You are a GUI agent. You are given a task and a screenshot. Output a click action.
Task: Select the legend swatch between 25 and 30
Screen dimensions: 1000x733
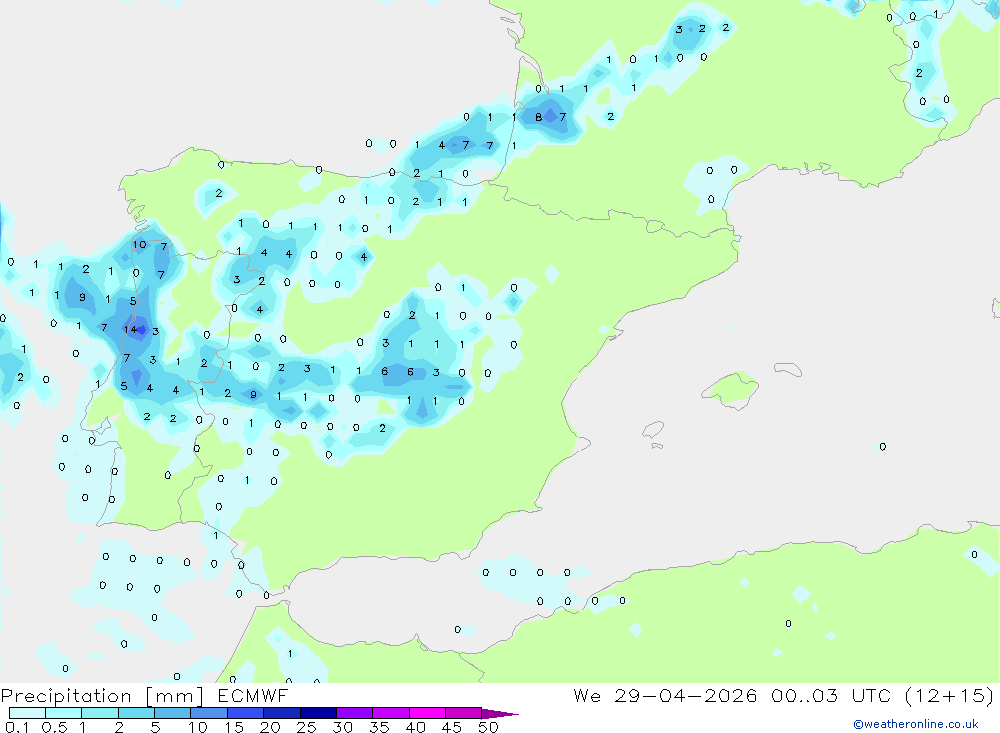[318, 713]
